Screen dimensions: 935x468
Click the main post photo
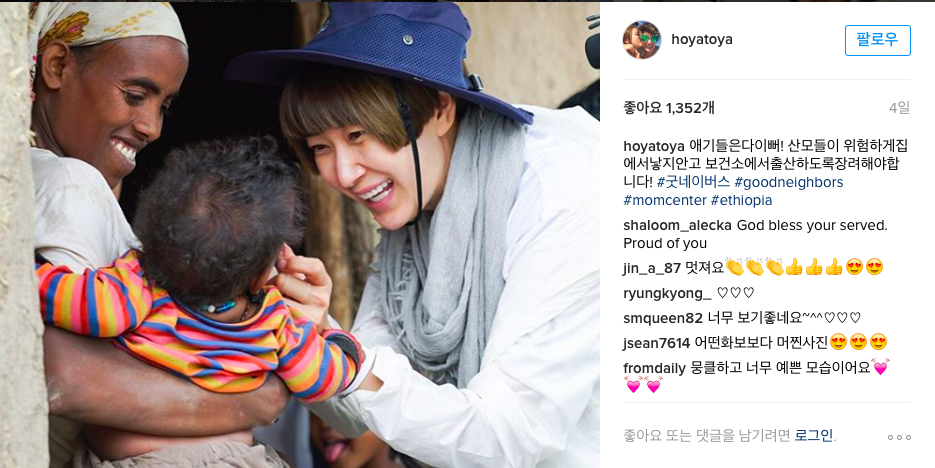pos(300,234)
